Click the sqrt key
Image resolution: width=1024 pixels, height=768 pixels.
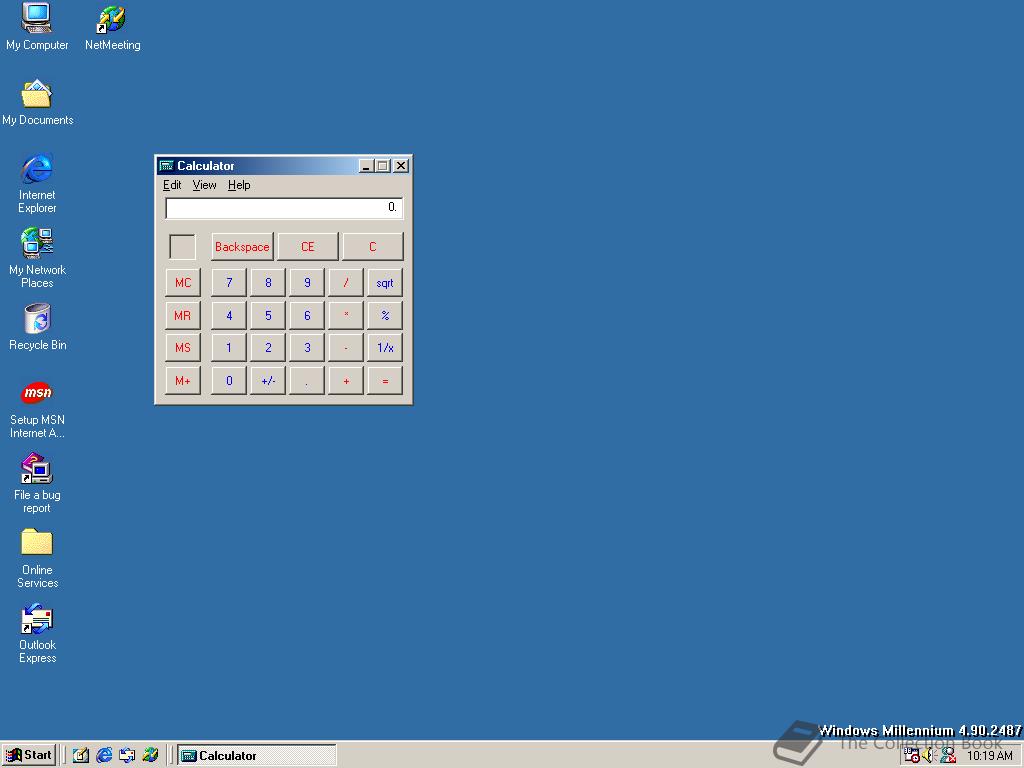385,283
